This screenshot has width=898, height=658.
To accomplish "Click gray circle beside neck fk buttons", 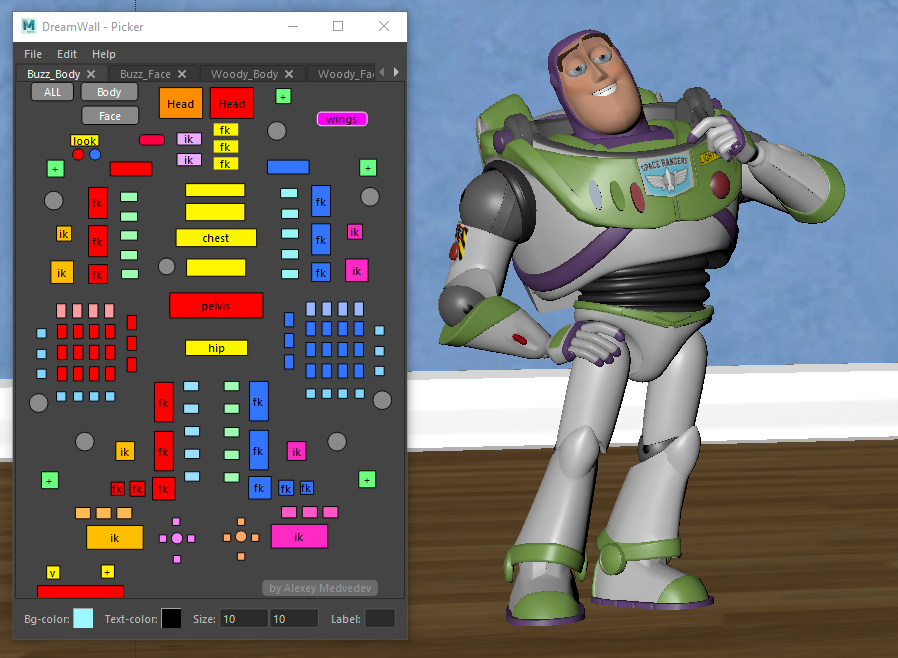I will tap(277, 131).
